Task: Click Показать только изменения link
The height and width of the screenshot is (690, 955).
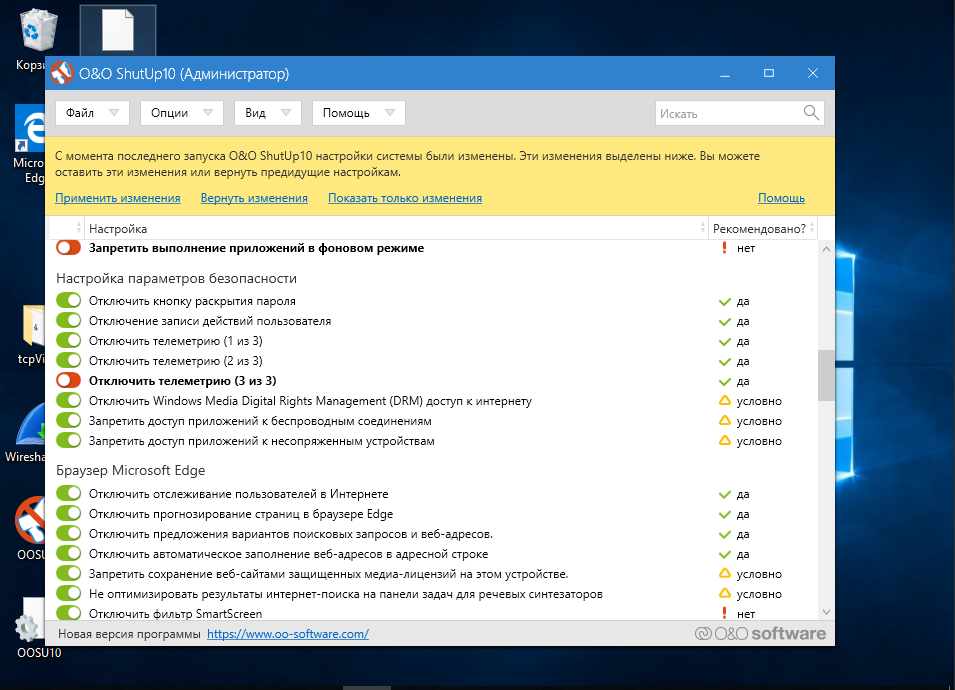Action: [405, 198]
